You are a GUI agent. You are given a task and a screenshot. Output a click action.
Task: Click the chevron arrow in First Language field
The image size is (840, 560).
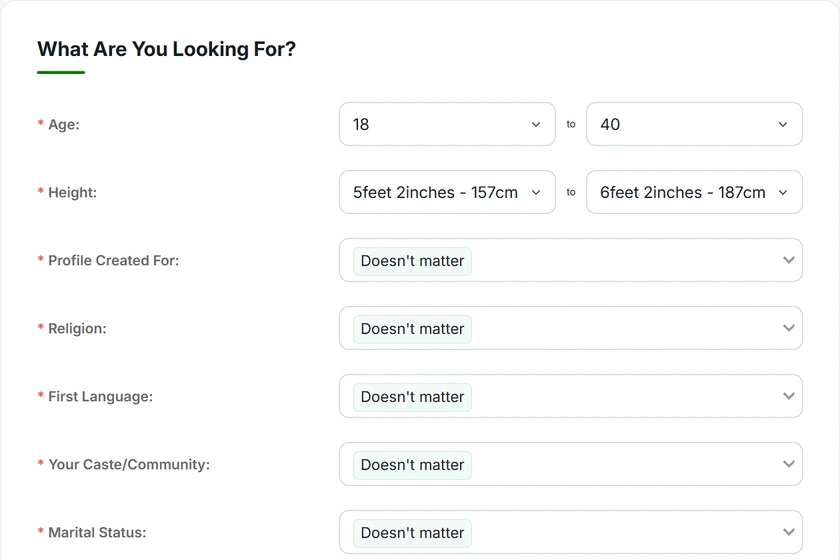[x=789, y=396]
